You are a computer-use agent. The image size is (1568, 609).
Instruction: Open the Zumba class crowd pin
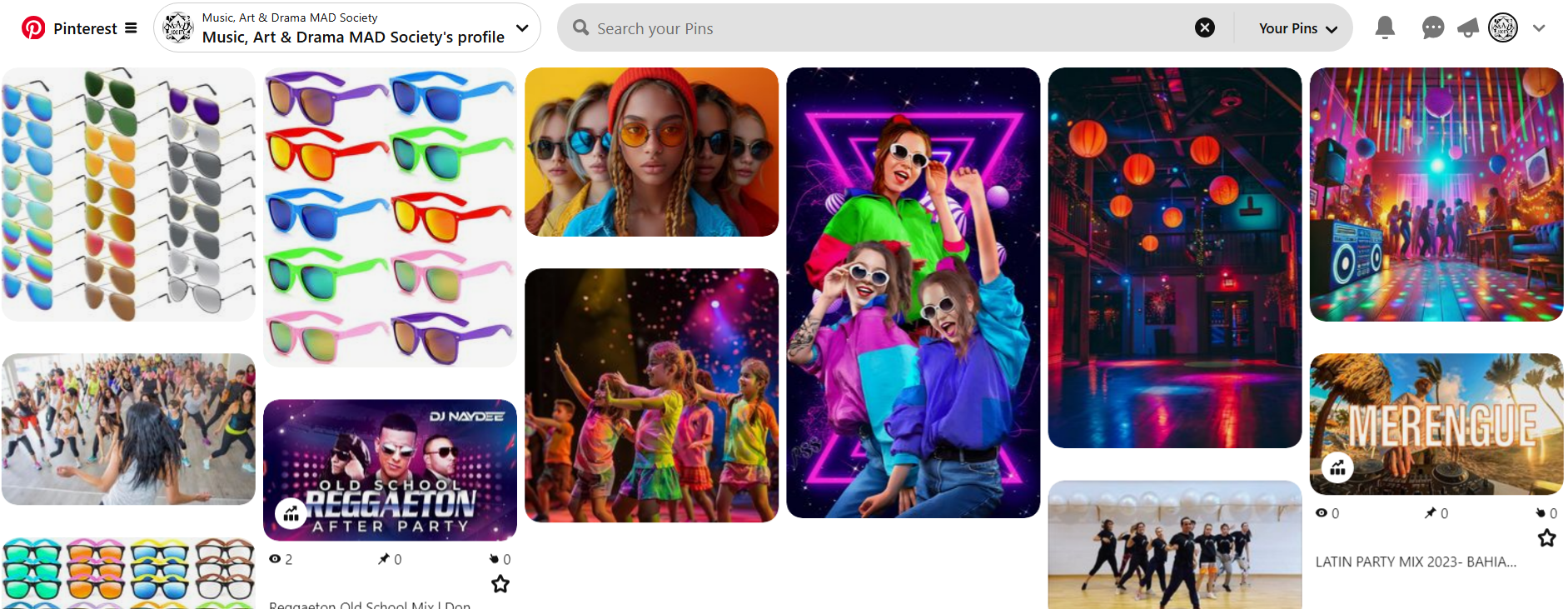[x=128, y=429]
